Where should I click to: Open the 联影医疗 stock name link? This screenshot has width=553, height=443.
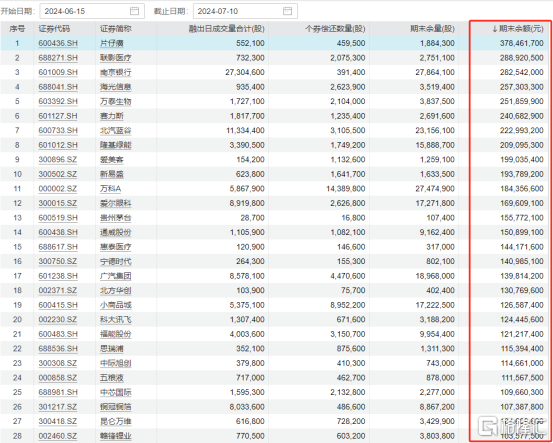pyautogui.click(x=115, y=58)
